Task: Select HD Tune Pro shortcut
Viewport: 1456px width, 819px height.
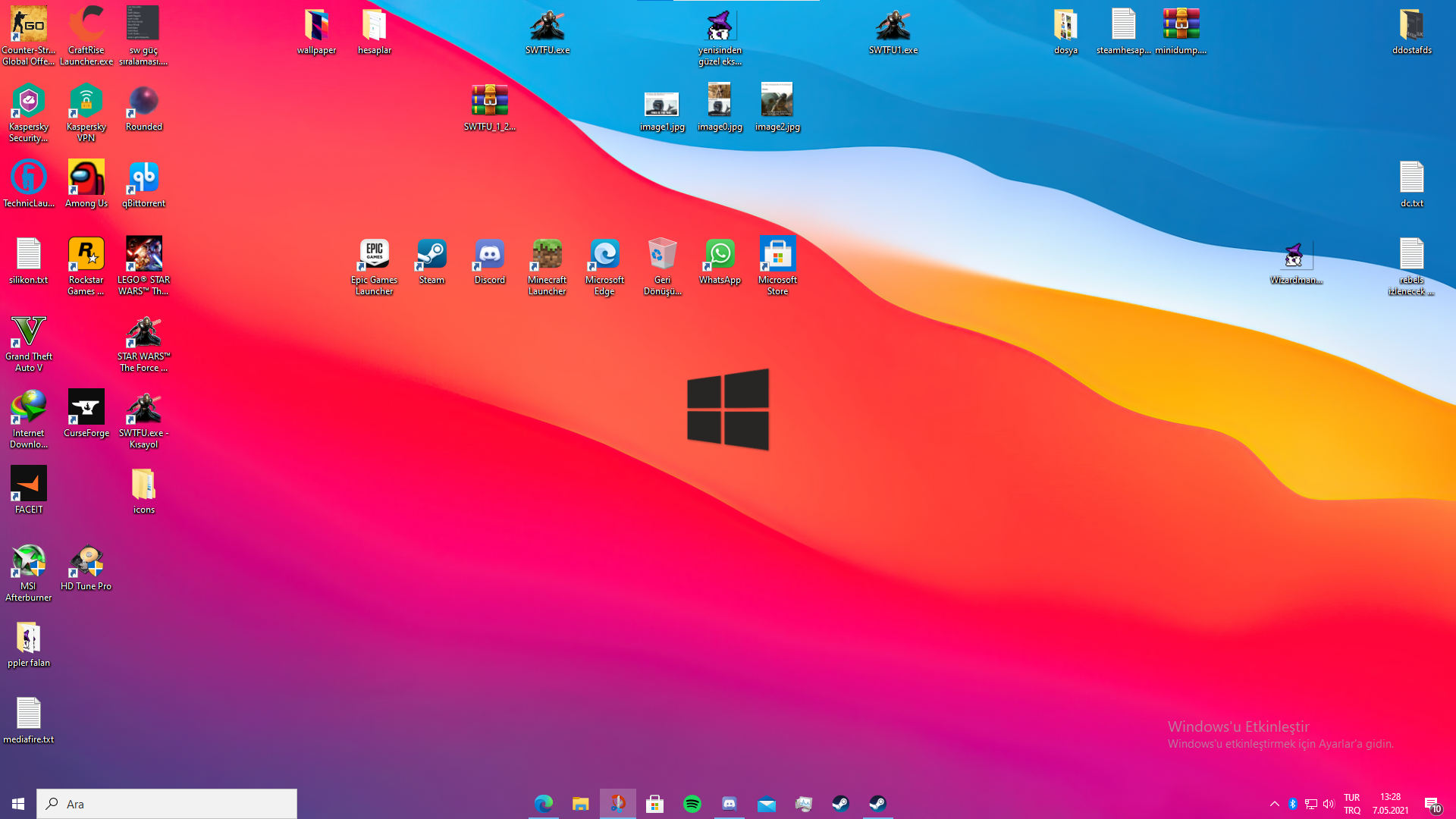Action: pos(86,566)
